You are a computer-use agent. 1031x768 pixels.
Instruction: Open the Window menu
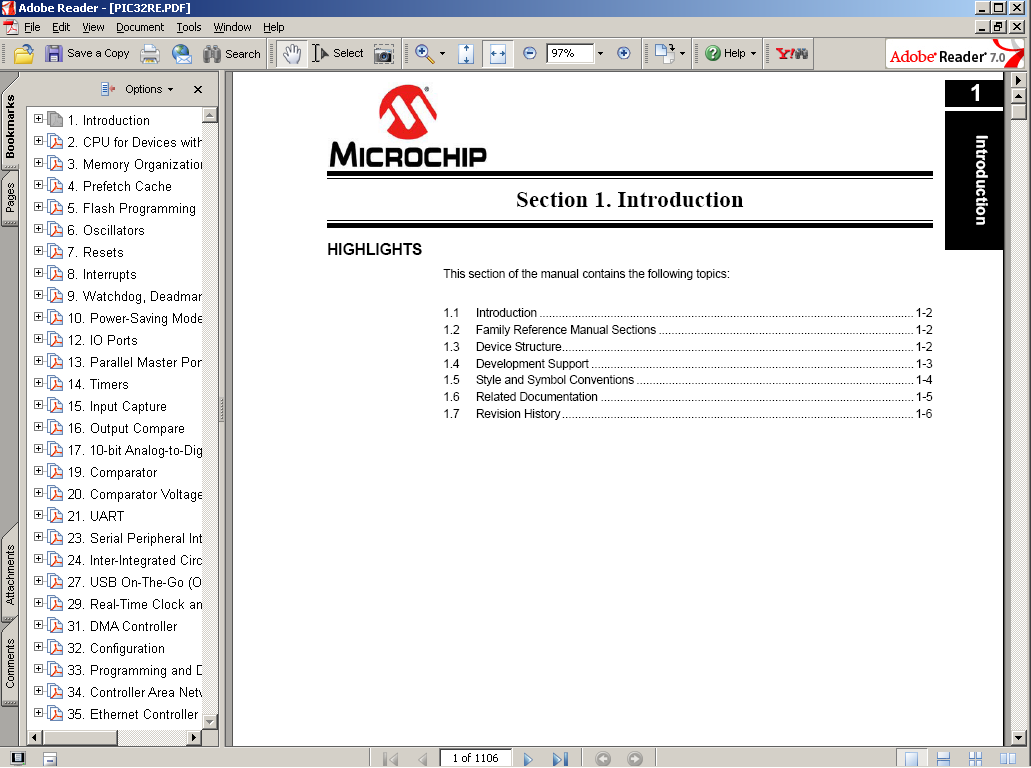232,27
